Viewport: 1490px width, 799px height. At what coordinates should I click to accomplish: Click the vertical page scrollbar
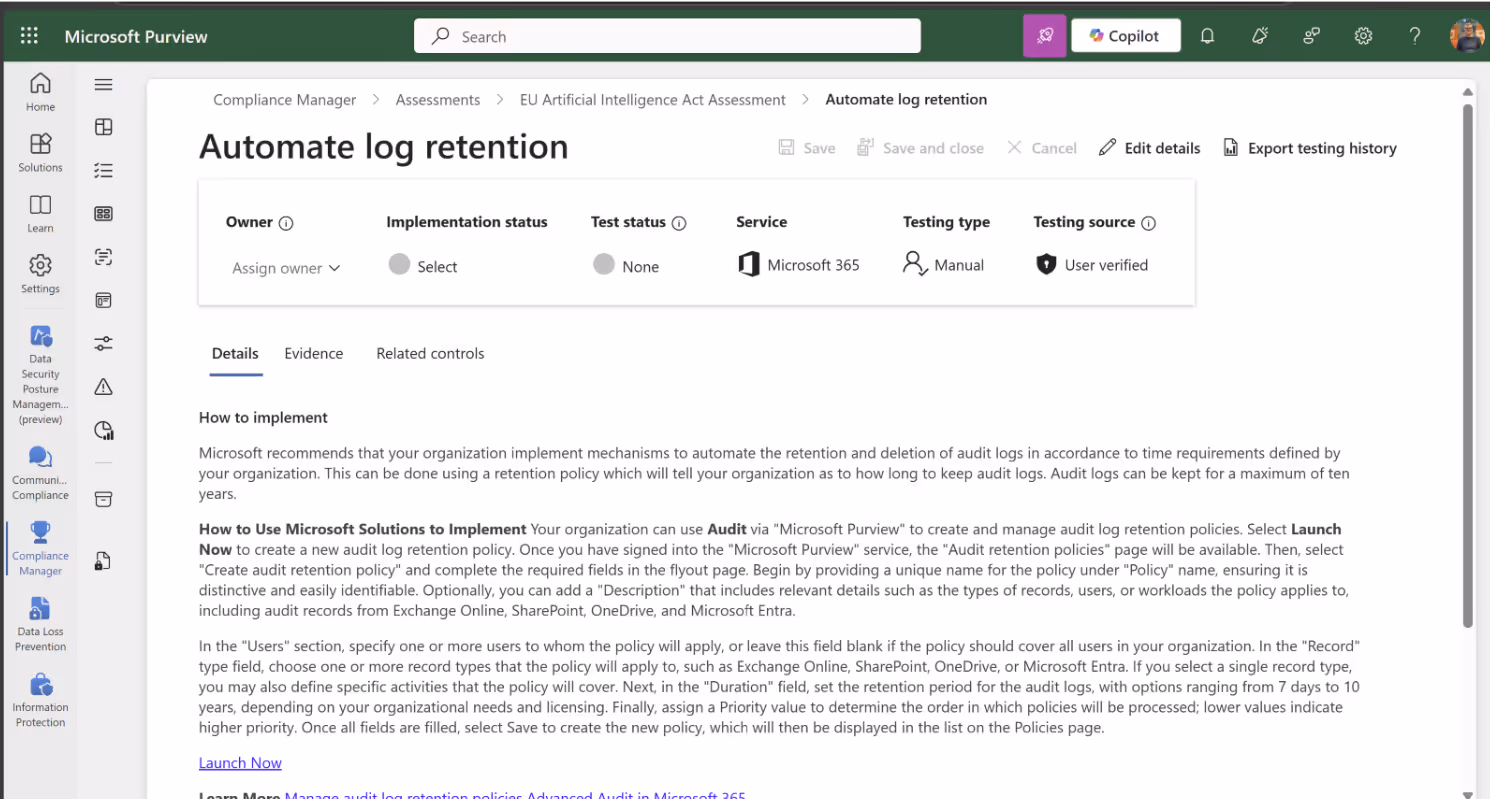[1468, 365]
